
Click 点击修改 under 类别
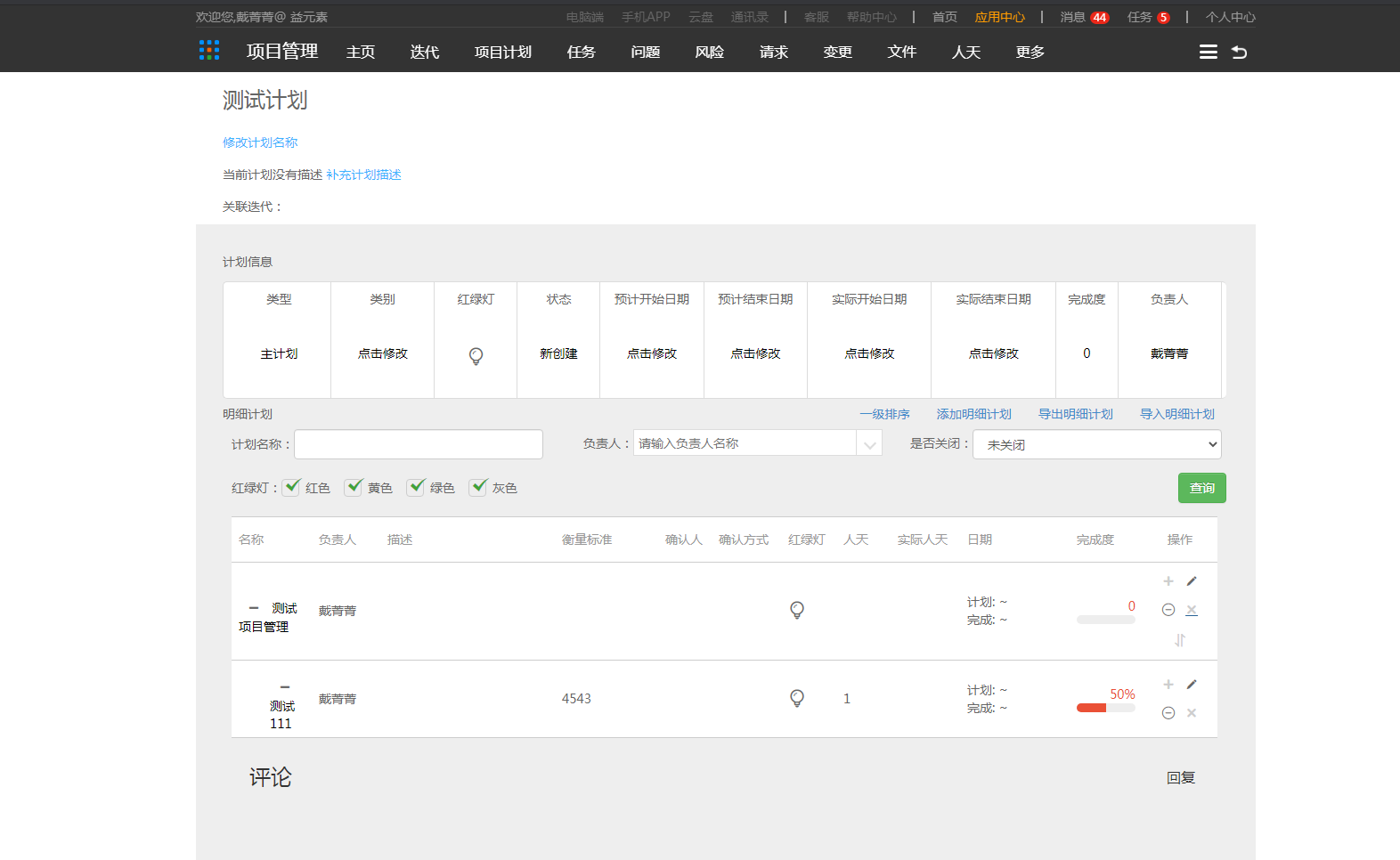click(x=383, y=353)
